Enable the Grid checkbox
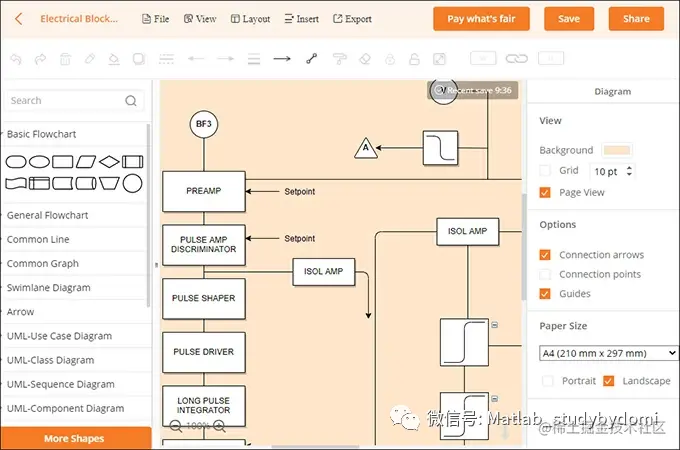The width and height of the screenshot is (680, 450). coord(545,170)
